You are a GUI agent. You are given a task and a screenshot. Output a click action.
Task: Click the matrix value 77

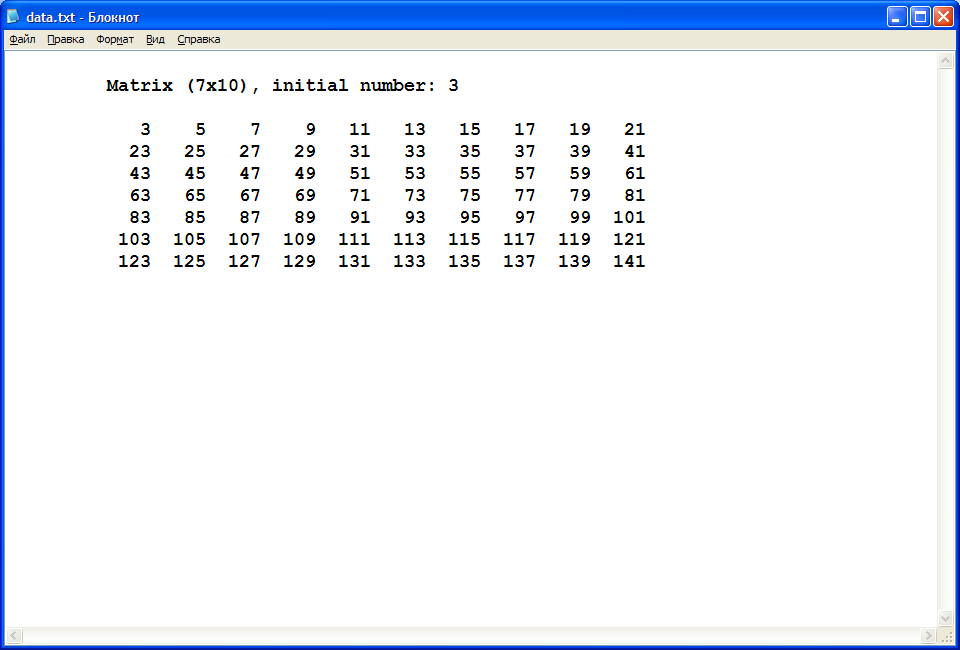(525, 196)
